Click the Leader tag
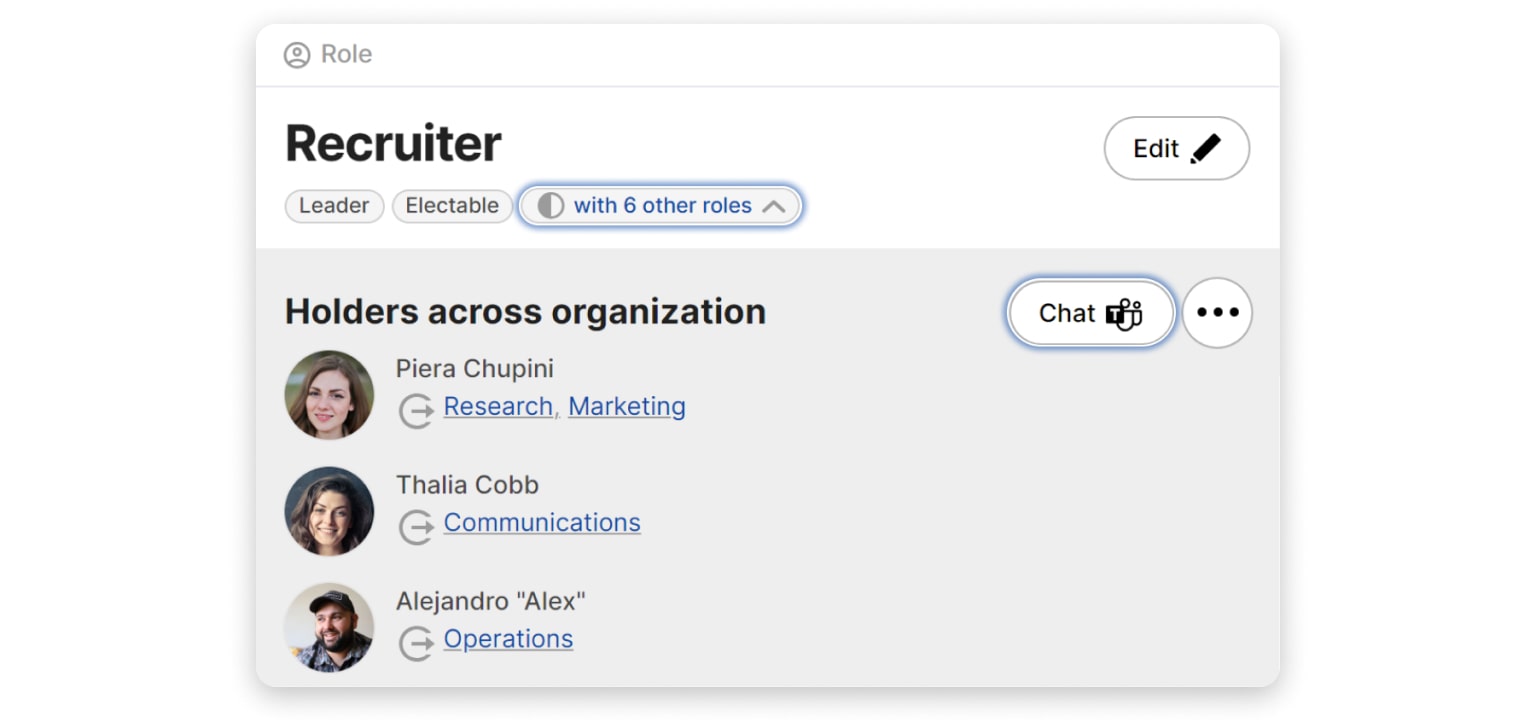Screen dimensions: 1536x728 pyautogui.click(x=334, y=206)
